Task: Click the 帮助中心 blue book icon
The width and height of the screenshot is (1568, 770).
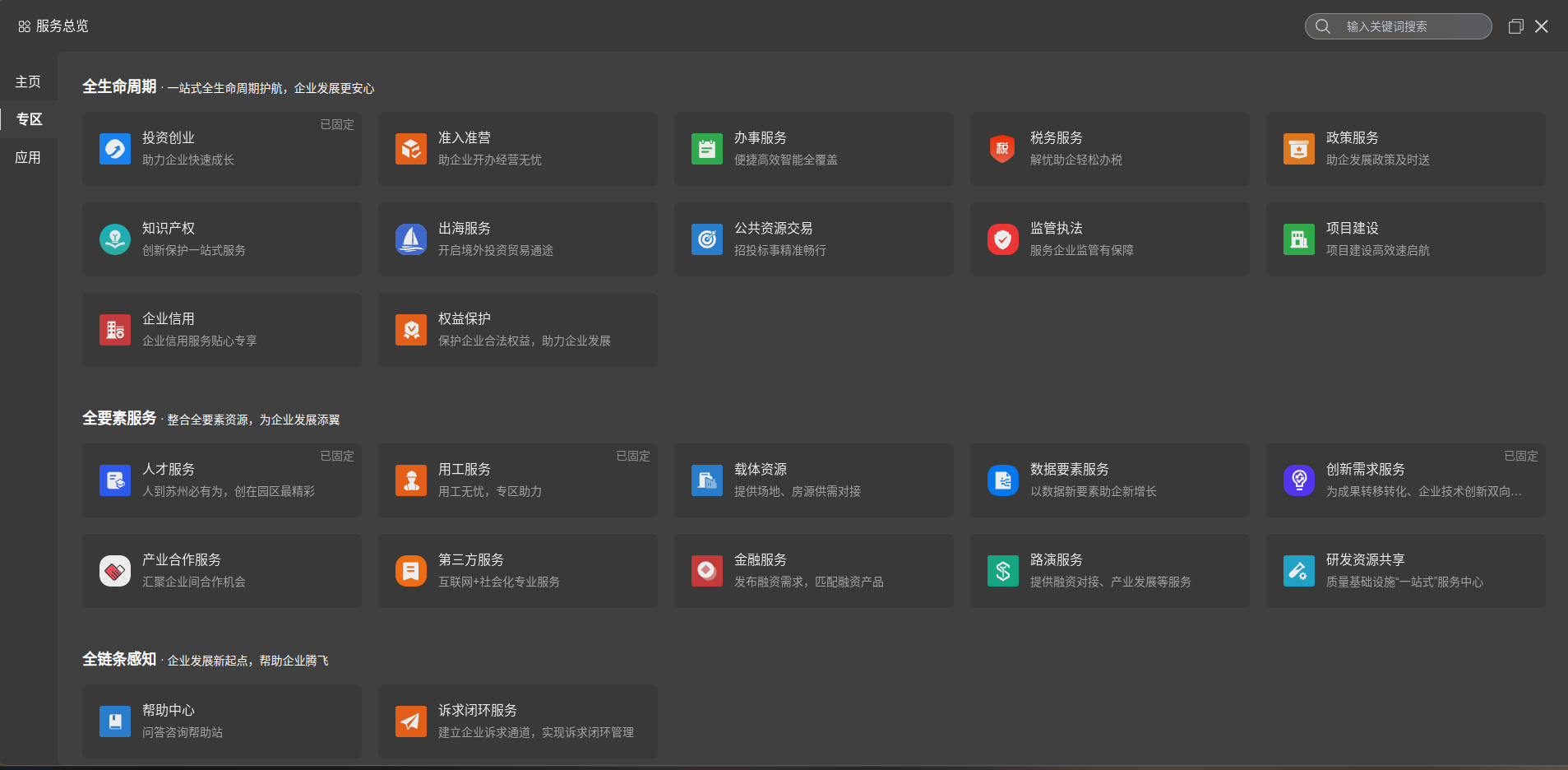Action: coord(115,721)
